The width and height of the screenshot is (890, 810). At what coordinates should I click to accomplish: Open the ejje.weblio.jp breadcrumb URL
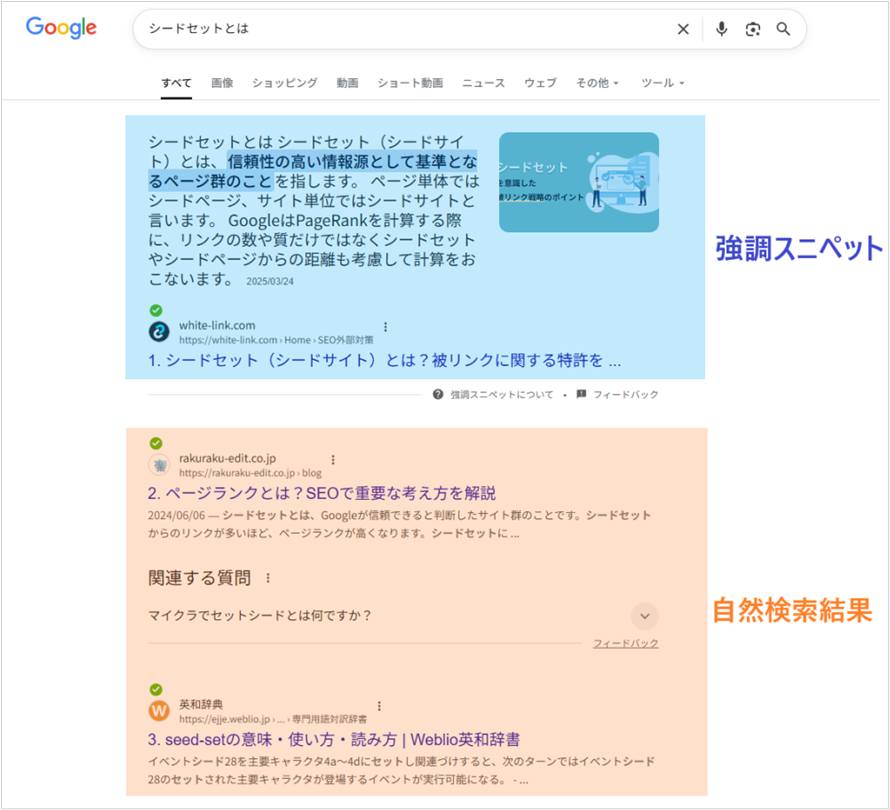(272, 719)
